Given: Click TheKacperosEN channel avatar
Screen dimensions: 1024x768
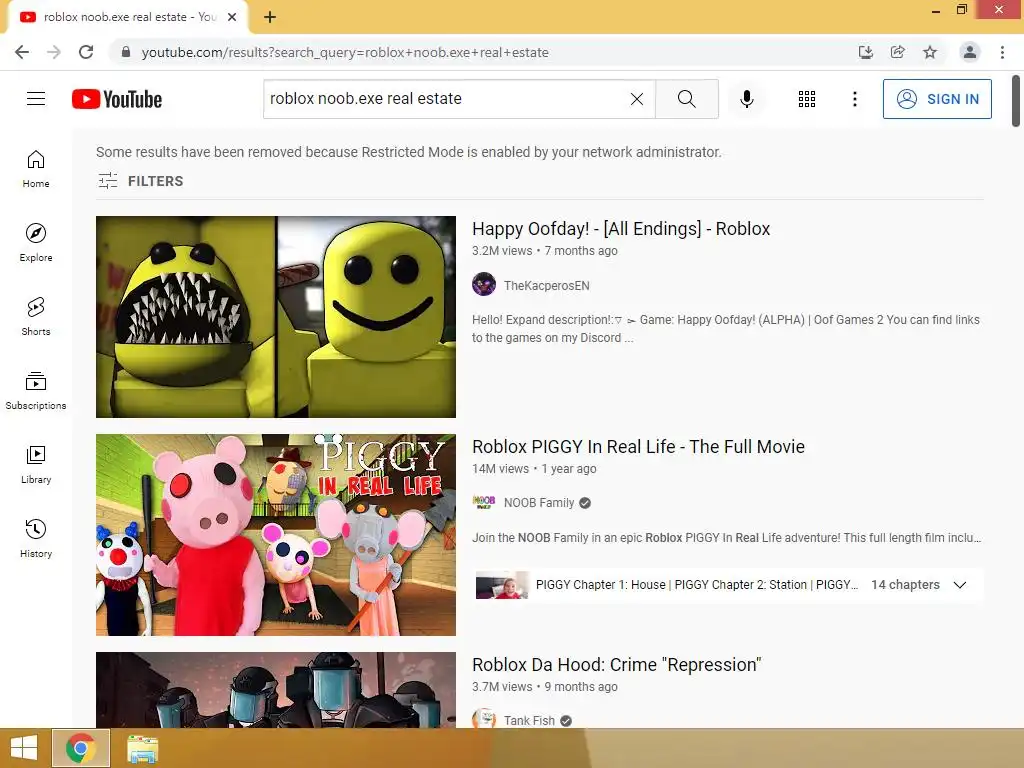Looking at the screenshot, I should coord(484,285).
